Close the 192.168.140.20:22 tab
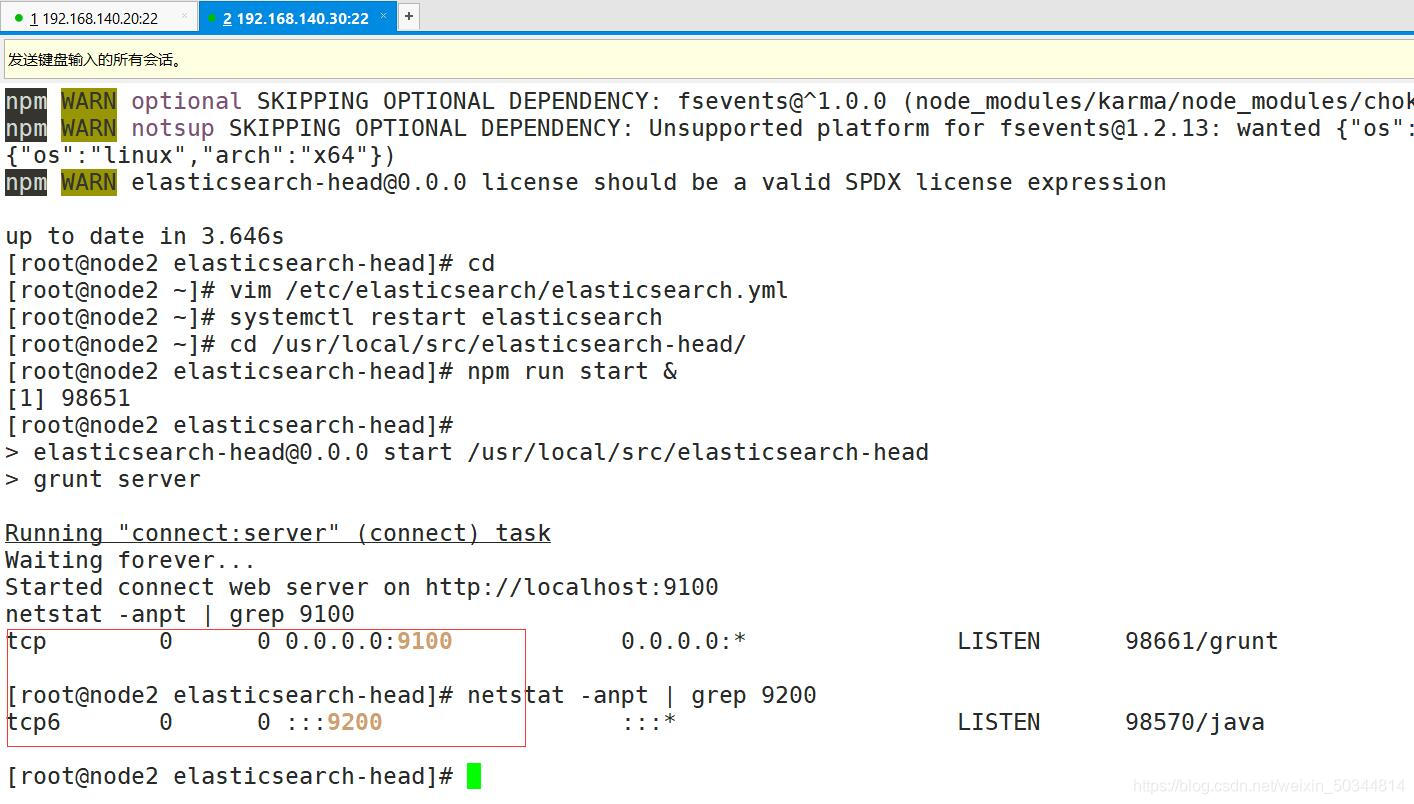 (184, 16)
